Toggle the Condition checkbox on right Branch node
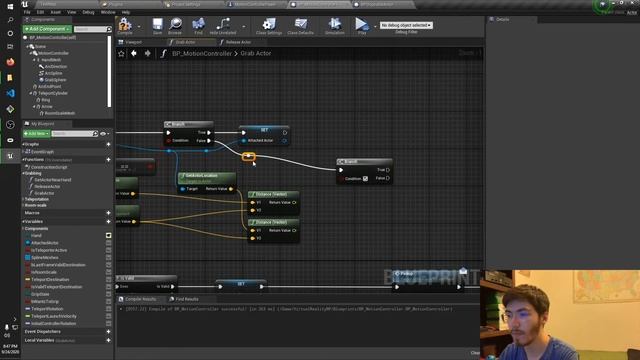Screen dimensions: 640x360 365,179
